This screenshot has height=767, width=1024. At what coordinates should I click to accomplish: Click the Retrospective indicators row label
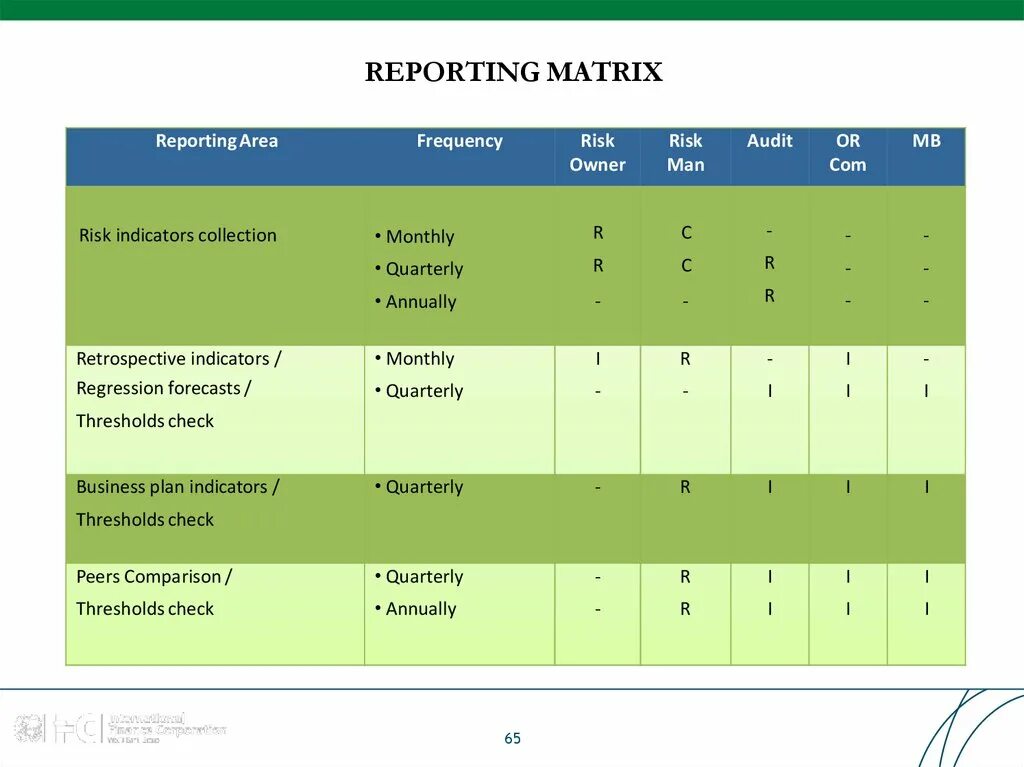click(x=178, y=358)
